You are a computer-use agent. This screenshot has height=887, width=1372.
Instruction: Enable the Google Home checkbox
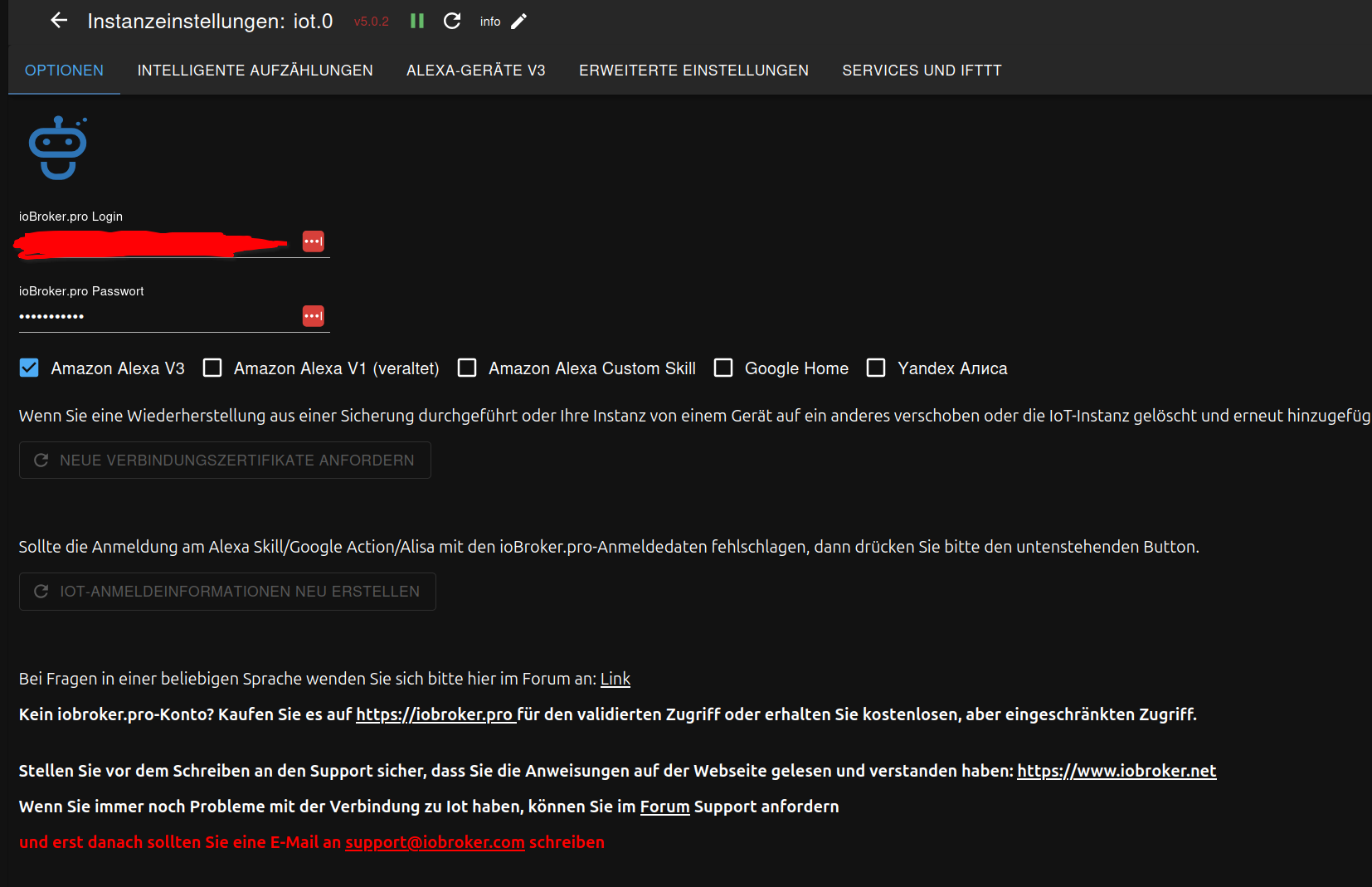coord(723,368)
